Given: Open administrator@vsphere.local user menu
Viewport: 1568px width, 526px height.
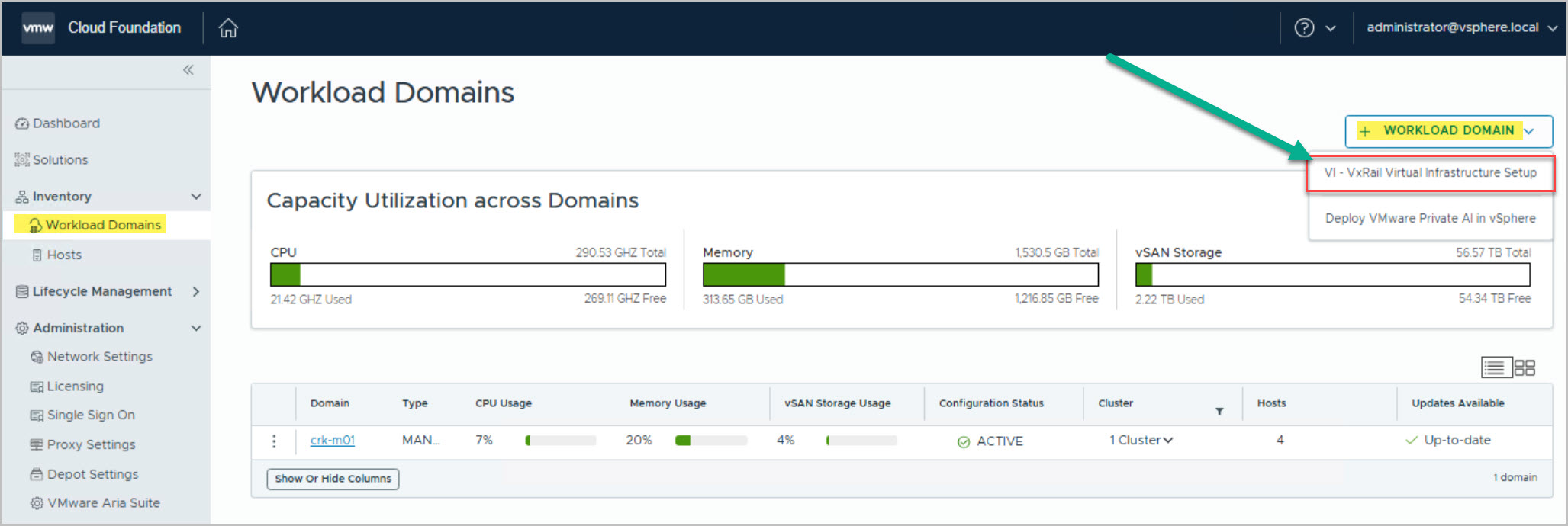Looking at the screenshot, I should pyautogui.click(x=1460, y=28).
